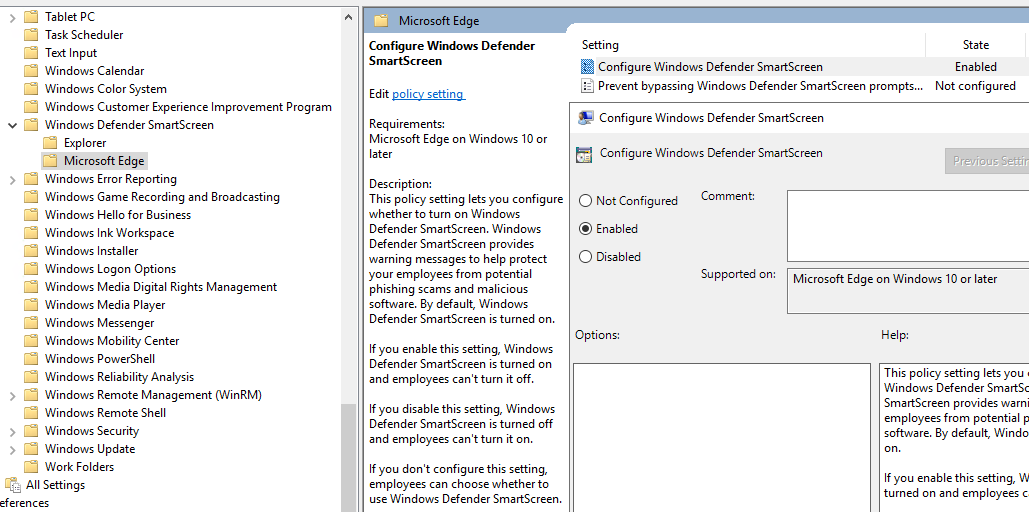
Task: Select Windows Customer Experience Improvement Program
Action: pos(188,106)
